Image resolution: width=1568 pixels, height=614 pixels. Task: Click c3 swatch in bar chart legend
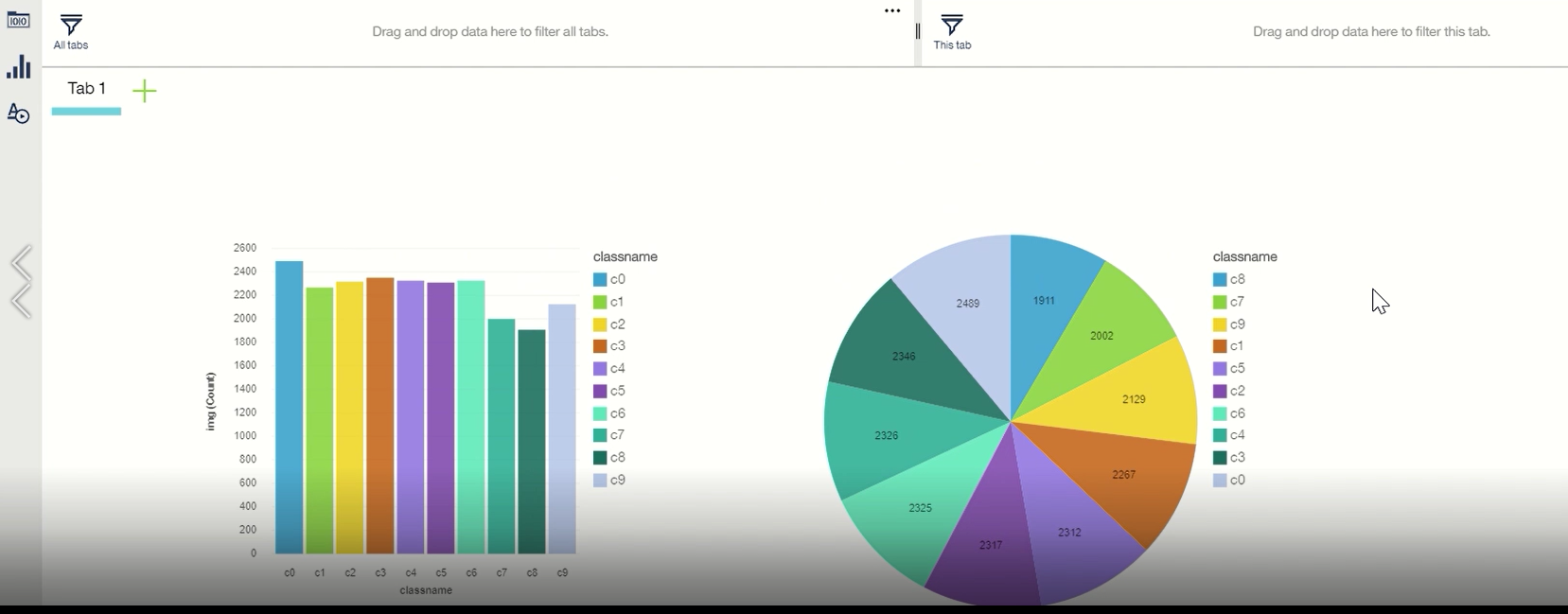point(600,346)
